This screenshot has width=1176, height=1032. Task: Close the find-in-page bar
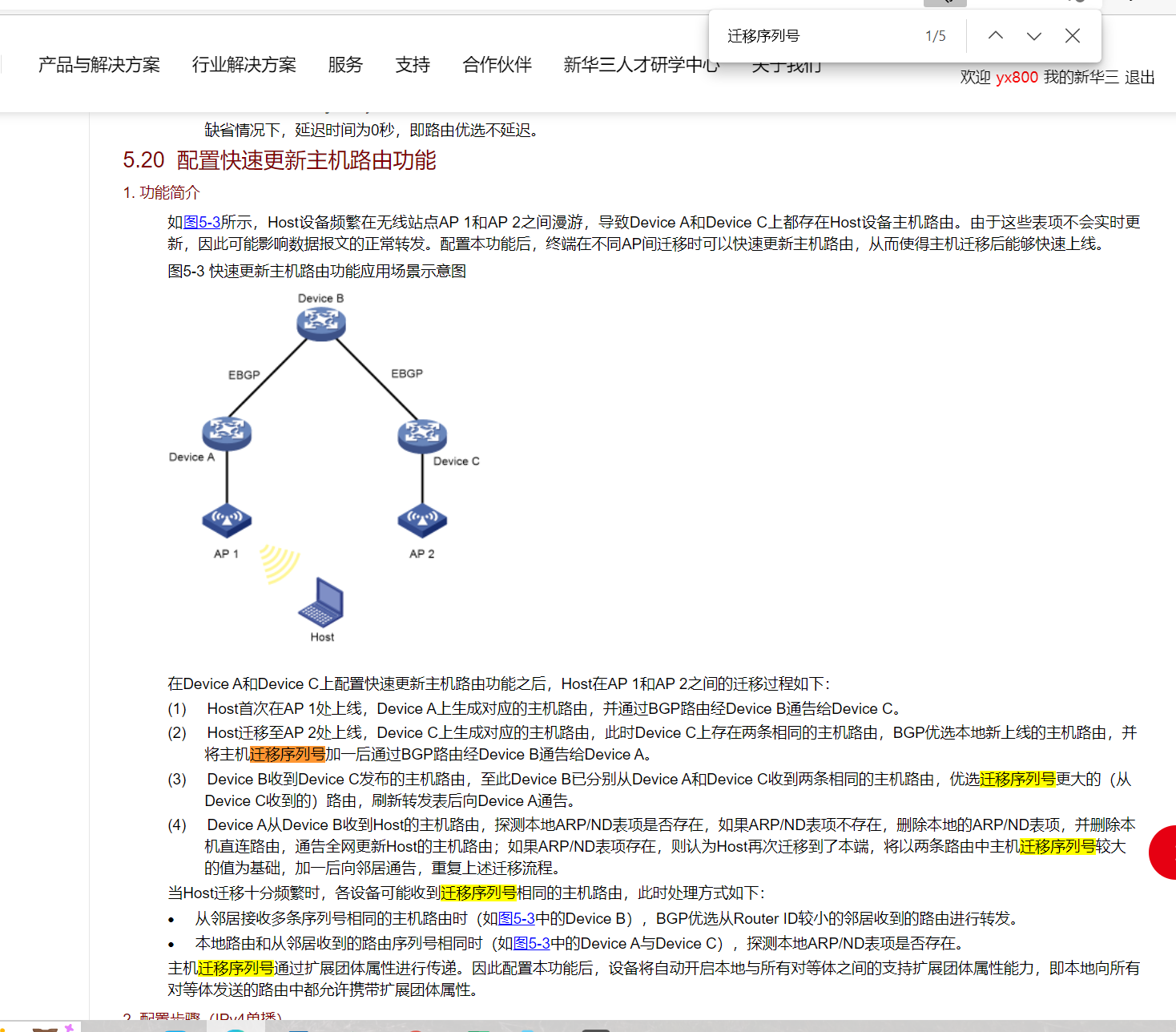1073,35
